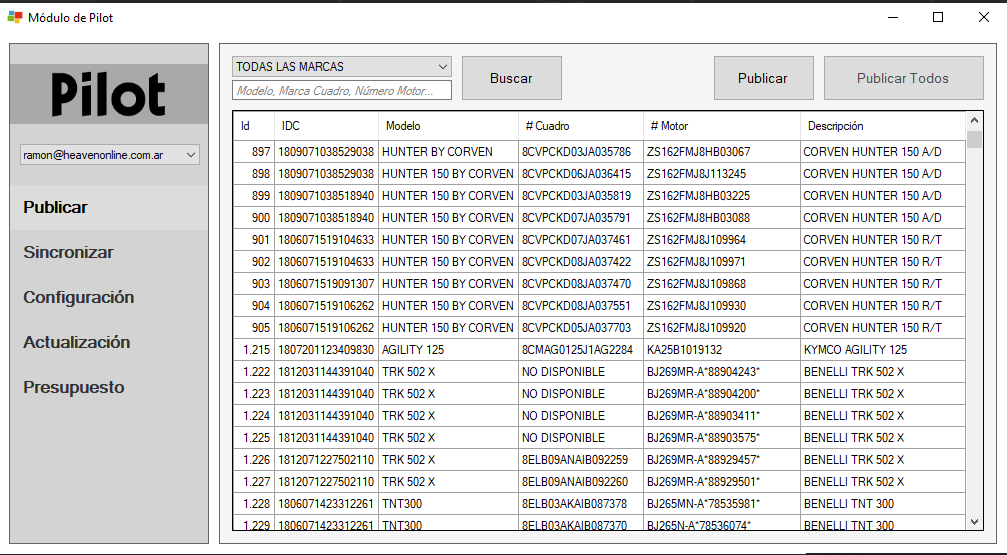Screen dimensions: 1007x555
Task: Open the Sincronizar section
Action: 68,252
